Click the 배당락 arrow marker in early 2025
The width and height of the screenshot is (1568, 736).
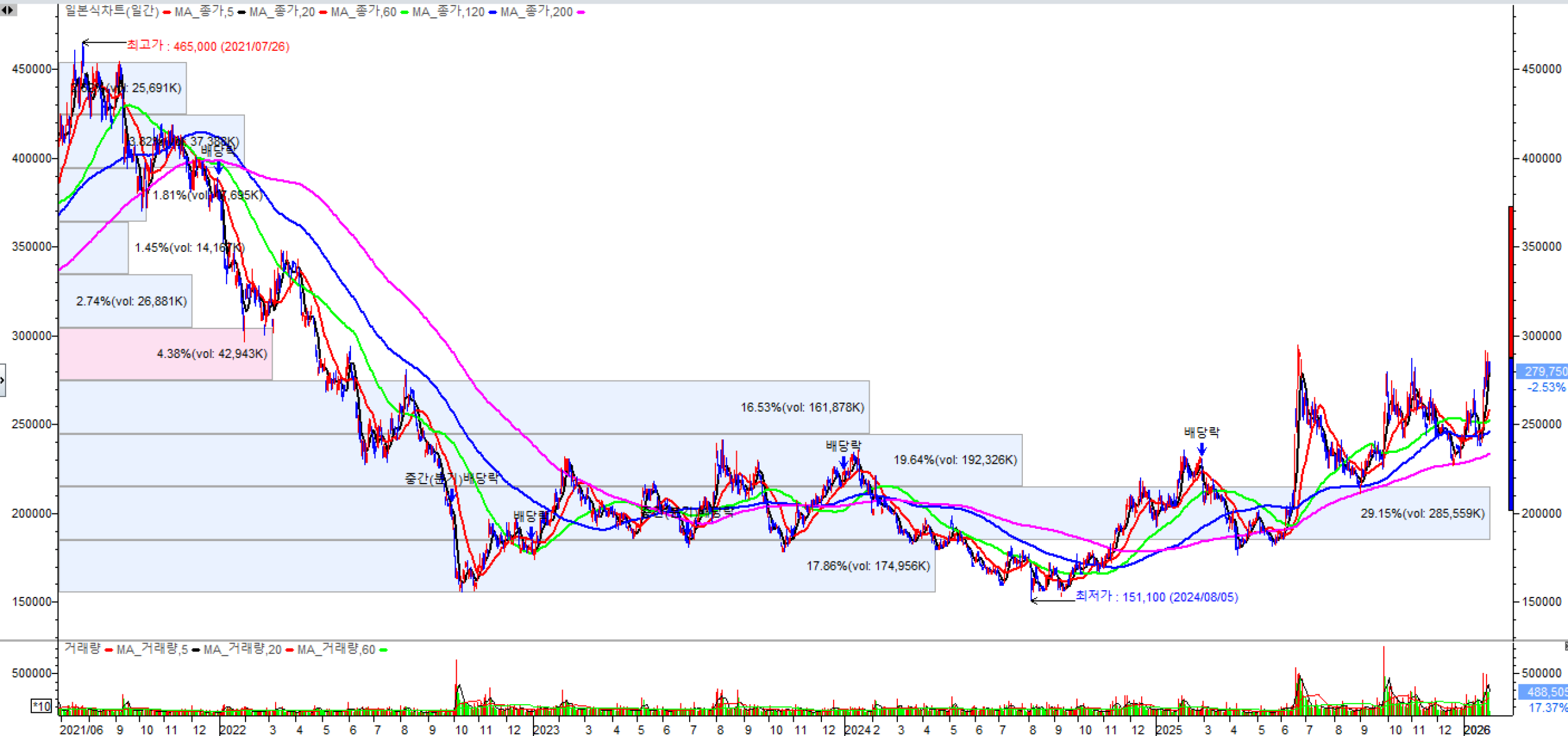click(x=1202, y=449)
